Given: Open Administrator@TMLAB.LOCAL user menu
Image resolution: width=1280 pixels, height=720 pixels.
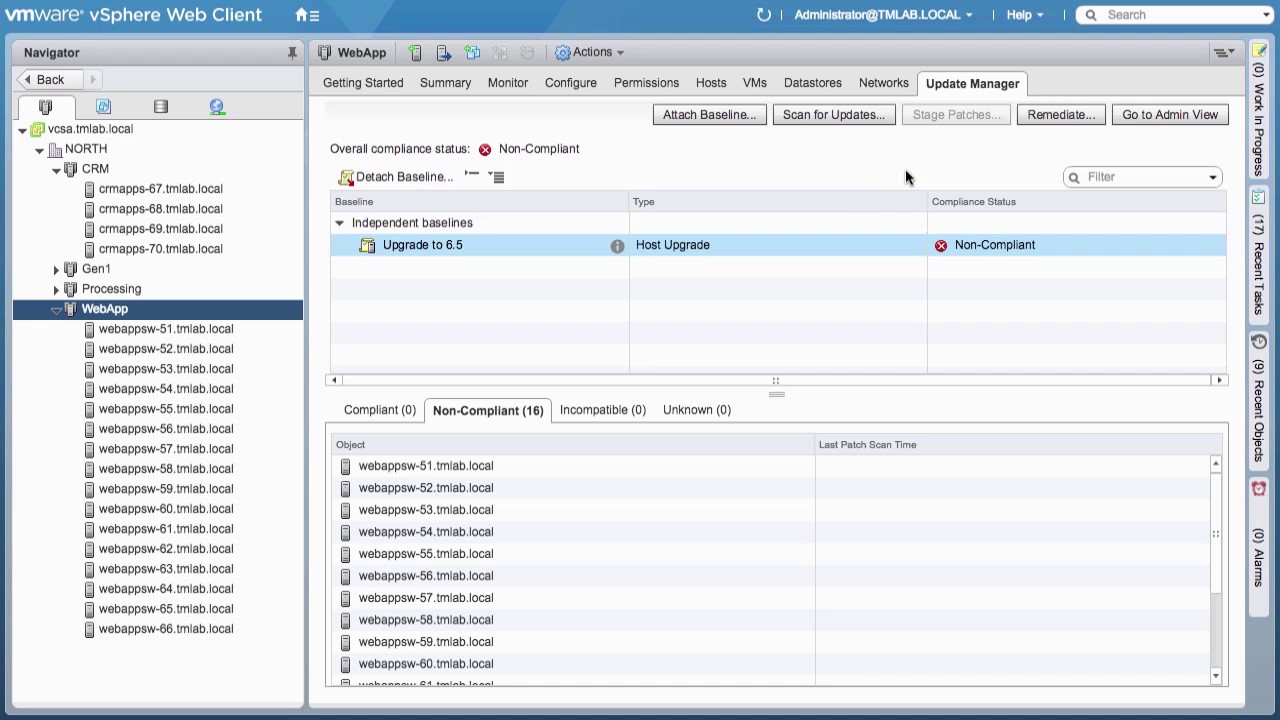Looking at the screenshot, I should click(x=882, y=15).
